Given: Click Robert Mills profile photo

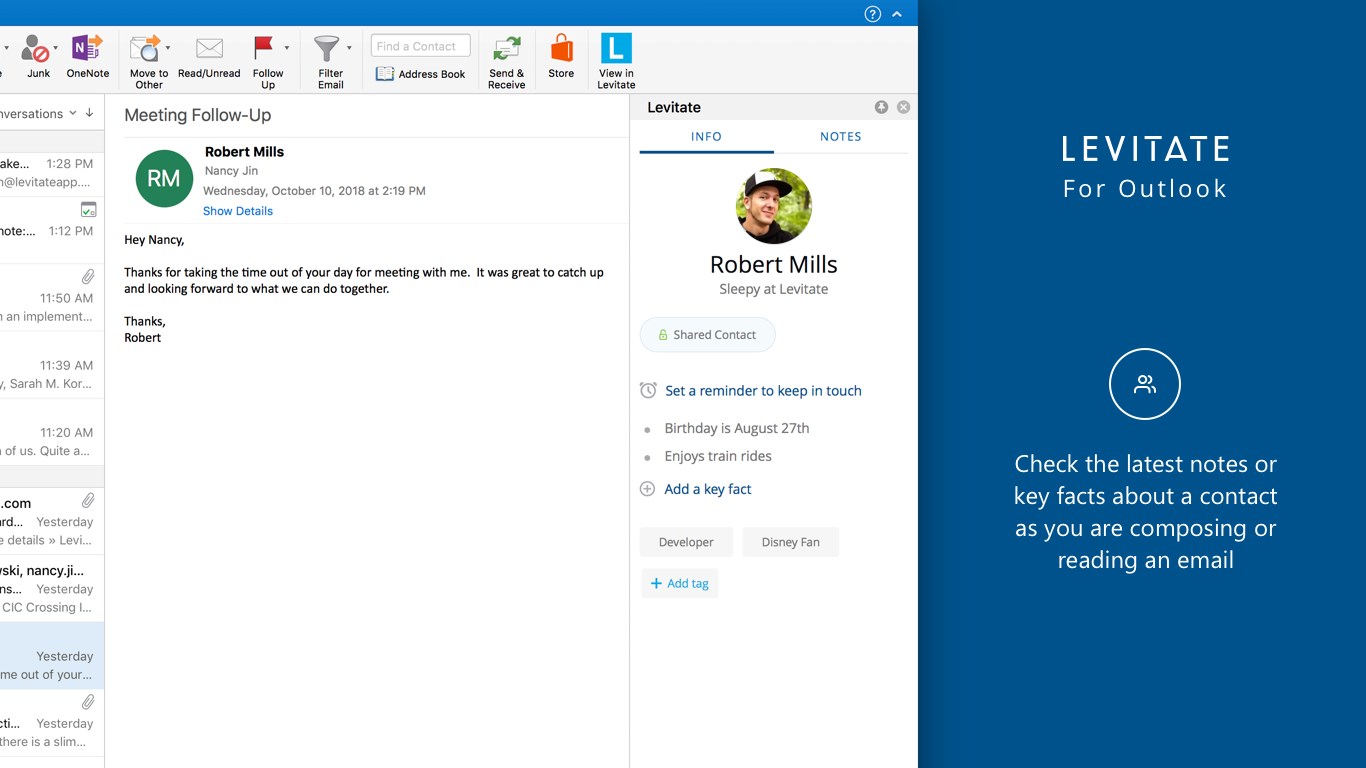Looking at the screenshot, I should pyautogui.click(x=774, y=206).
